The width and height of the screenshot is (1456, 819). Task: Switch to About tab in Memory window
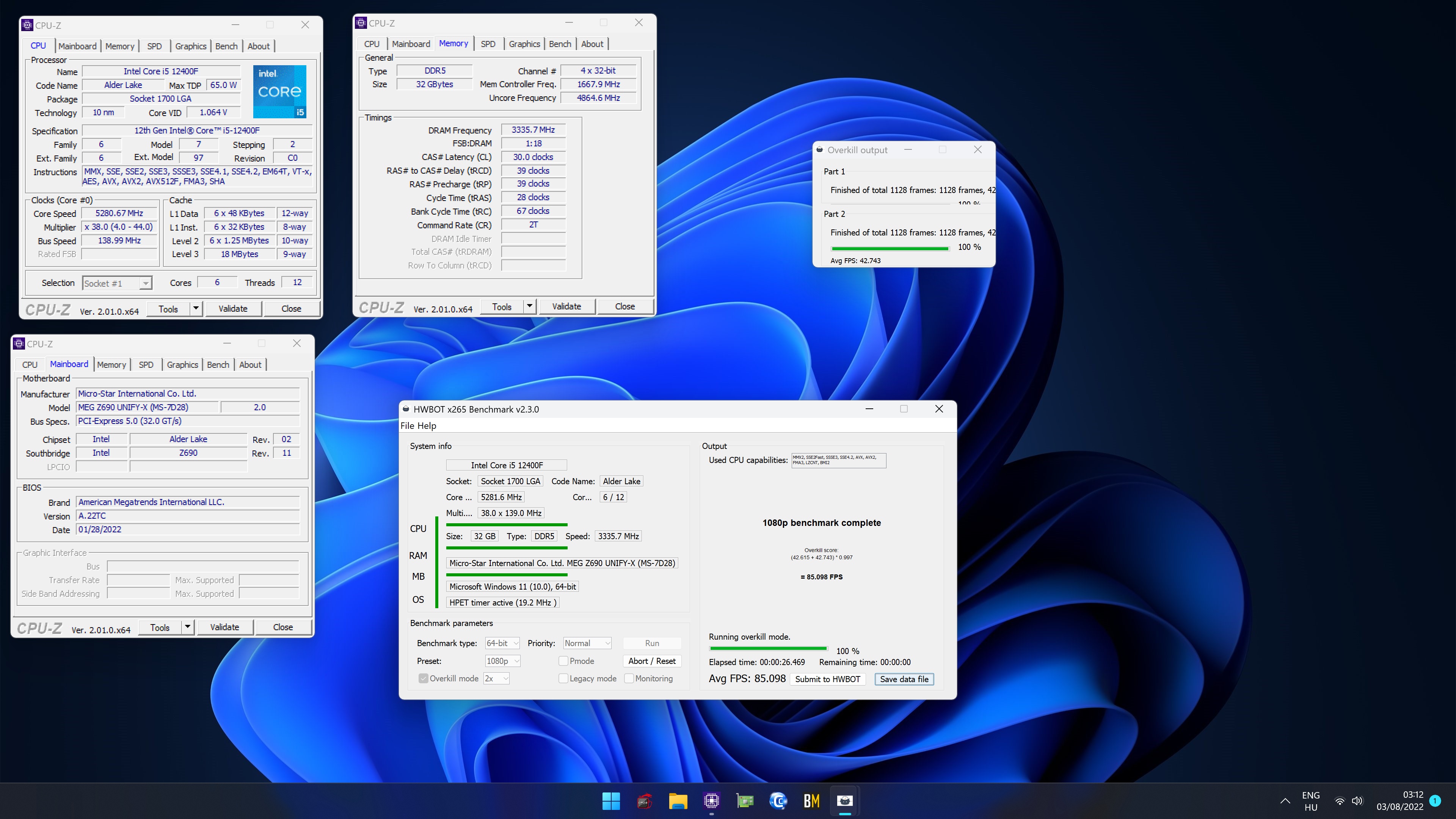(592, 44)
